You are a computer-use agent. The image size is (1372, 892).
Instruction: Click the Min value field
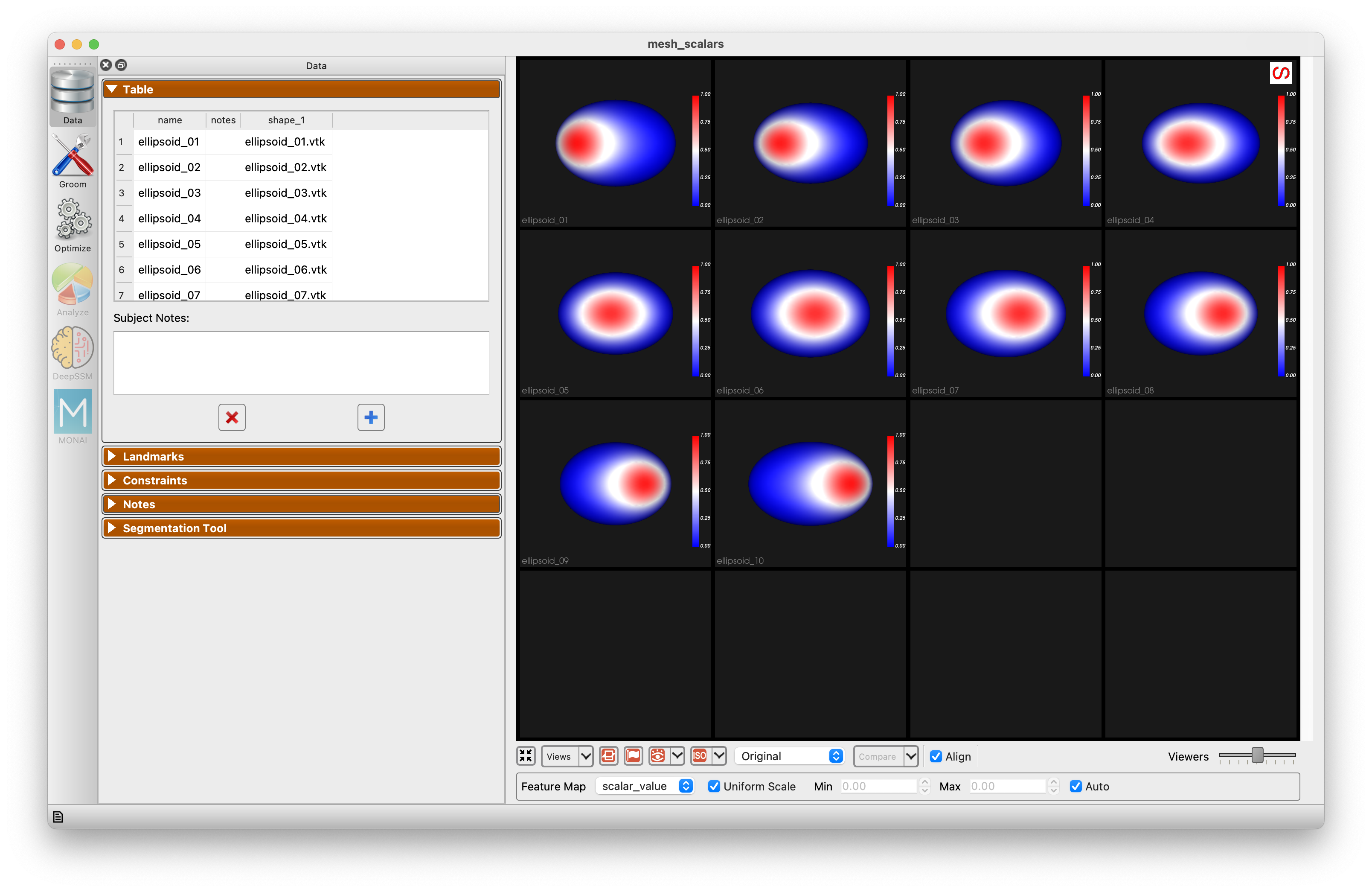click(878, 787)
